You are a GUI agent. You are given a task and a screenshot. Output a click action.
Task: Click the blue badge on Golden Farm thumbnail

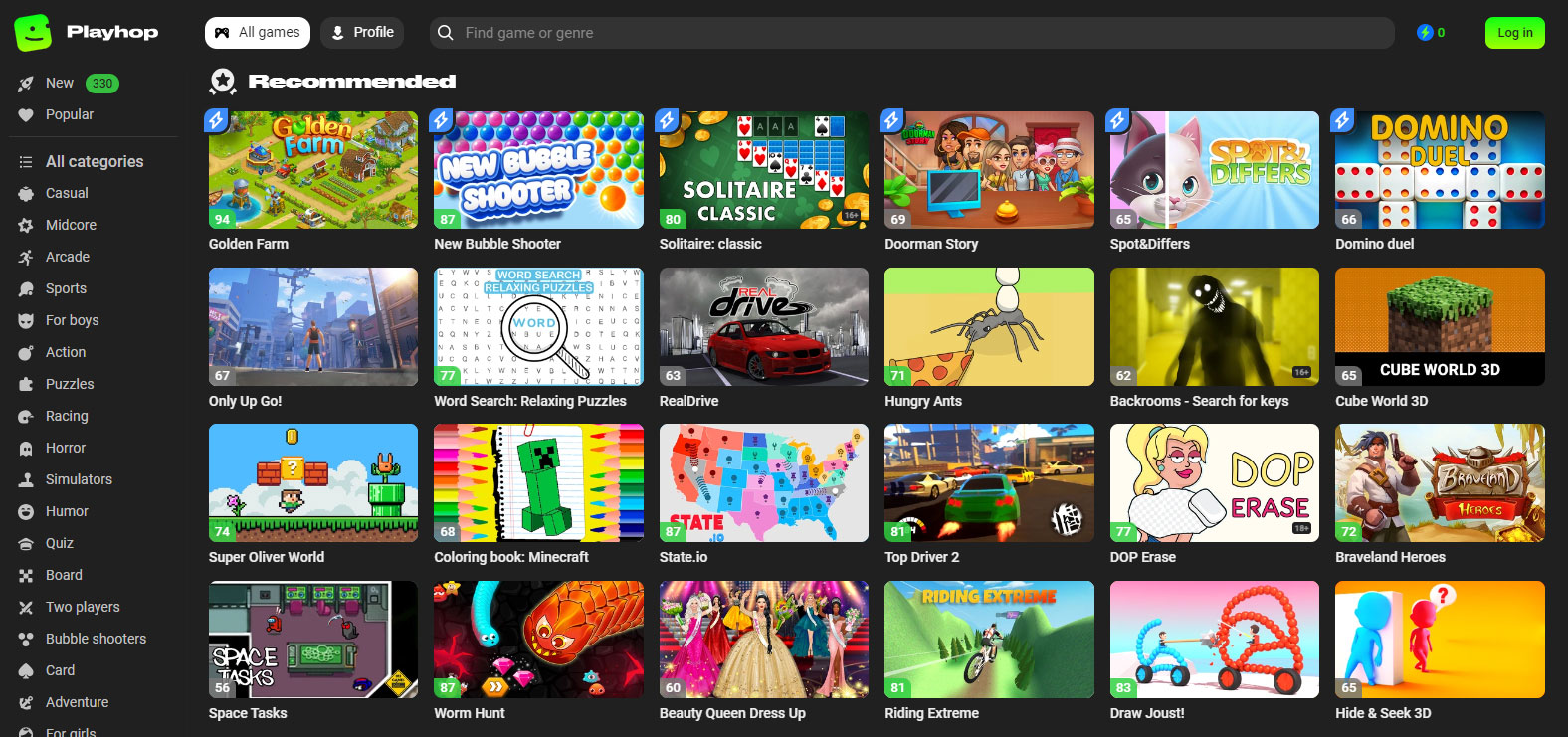pos(216,120)
